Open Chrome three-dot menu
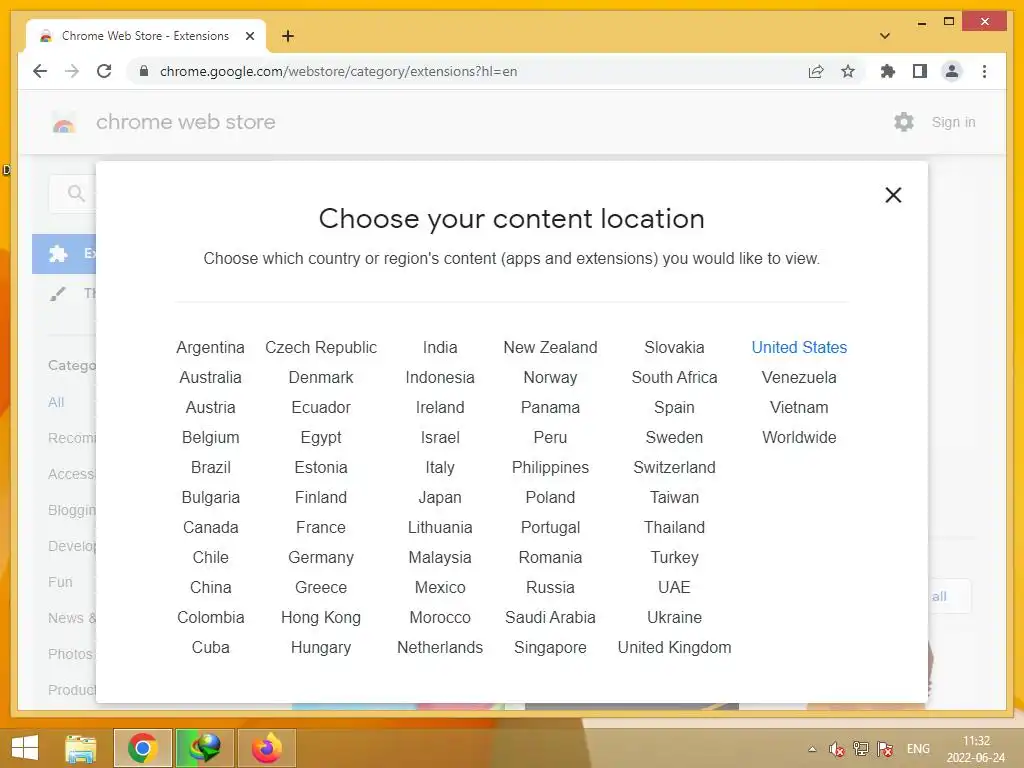Image resolution: width=1024 pixels, height=768 pixels. [984, 71]
